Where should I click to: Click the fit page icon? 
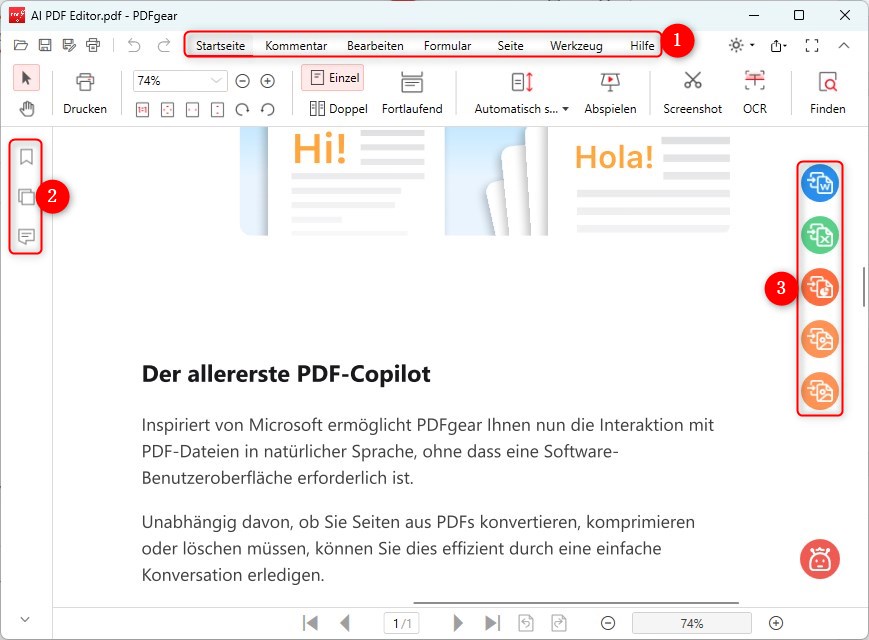coord(167,110)
